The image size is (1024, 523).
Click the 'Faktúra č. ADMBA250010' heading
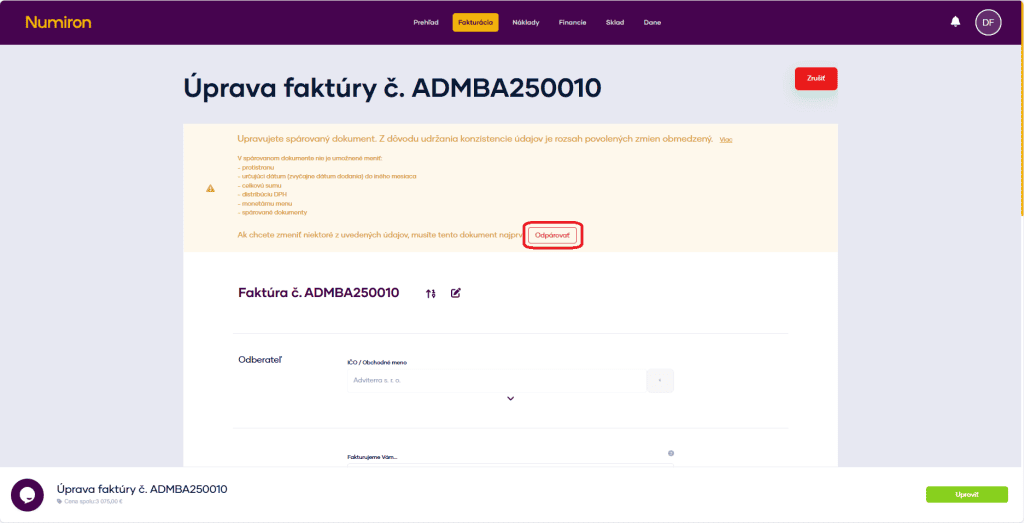tap(319, 293)
